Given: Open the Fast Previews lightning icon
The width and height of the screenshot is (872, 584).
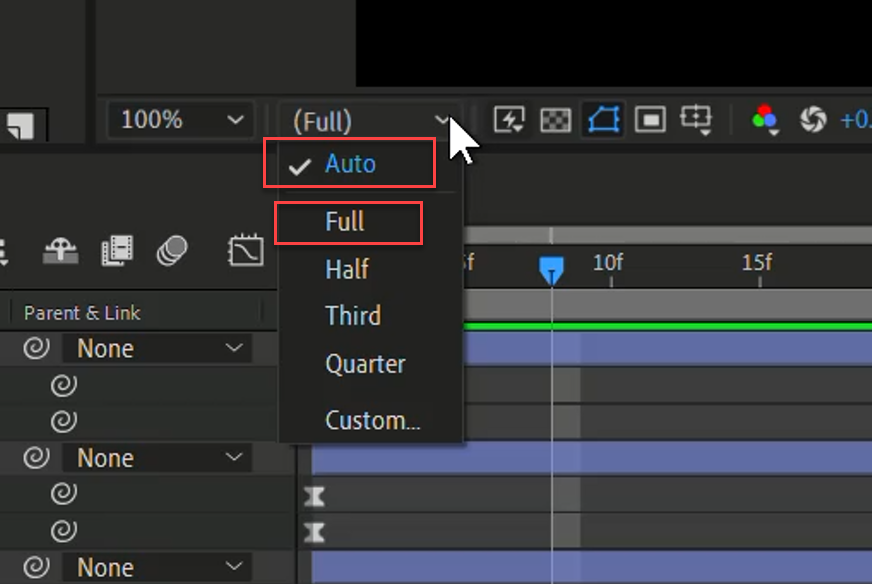Looking at the screenshot, I should coord(509,121).
